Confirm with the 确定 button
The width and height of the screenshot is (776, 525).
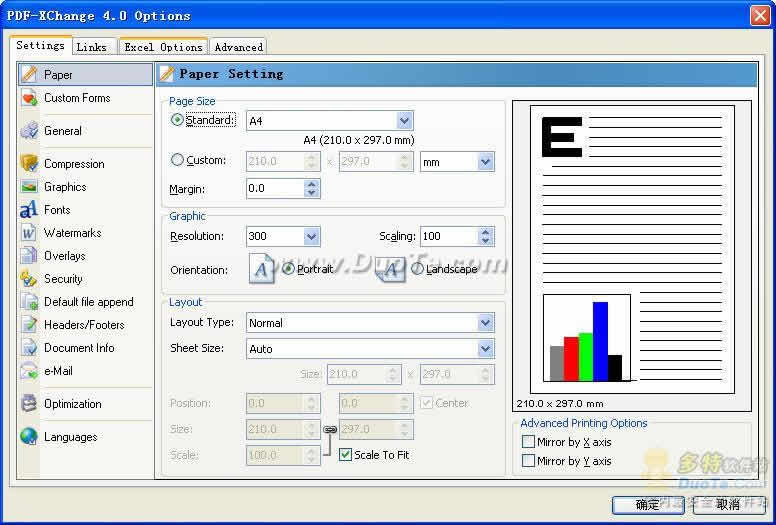click(648, 505)
